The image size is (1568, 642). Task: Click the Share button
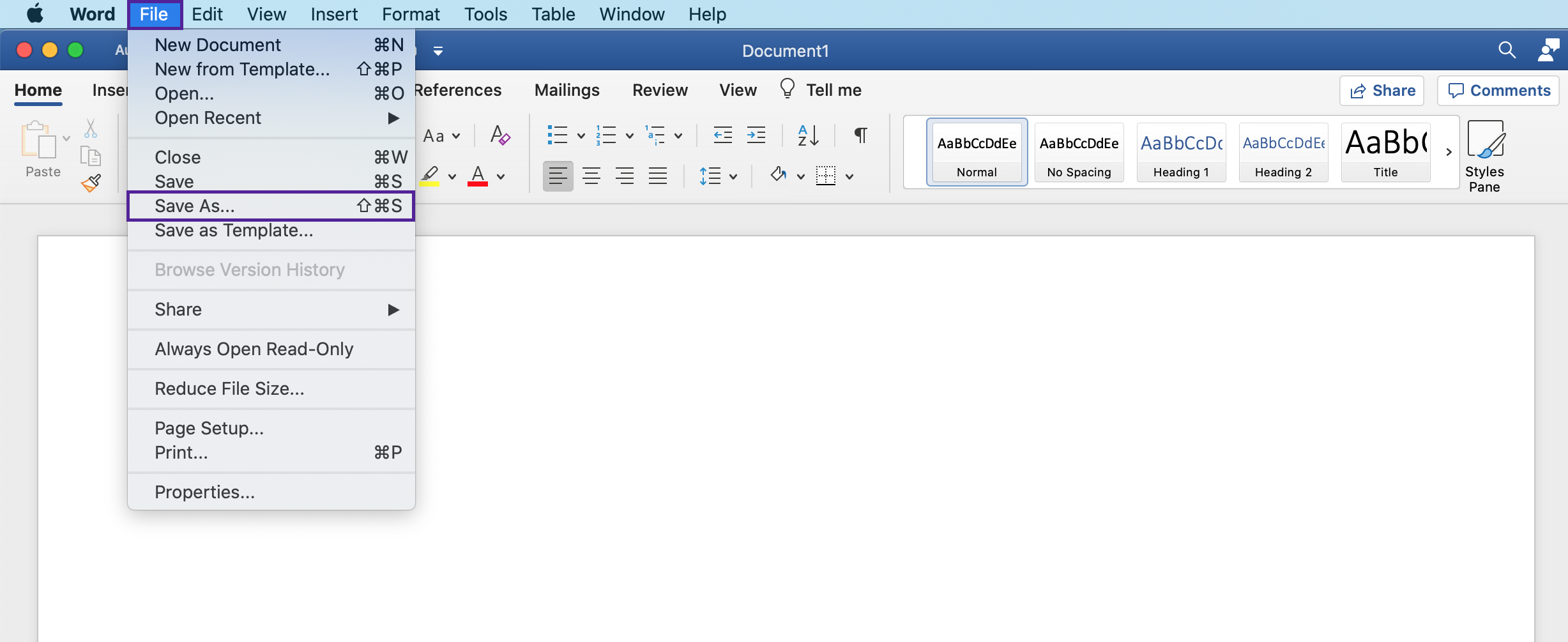(1382, 91)
